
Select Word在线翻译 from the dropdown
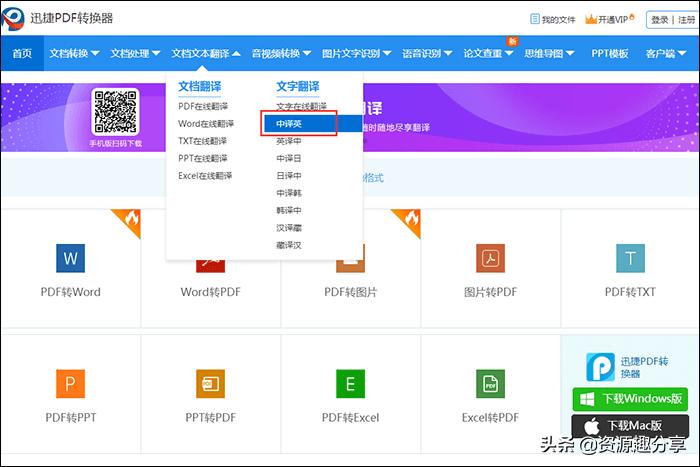pyautogui.click(x=206, y=124)
